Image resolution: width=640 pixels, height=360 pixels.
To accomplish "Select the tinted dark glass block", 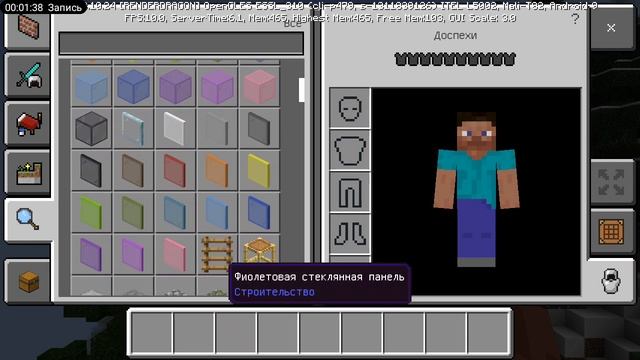I will [91, 128].
